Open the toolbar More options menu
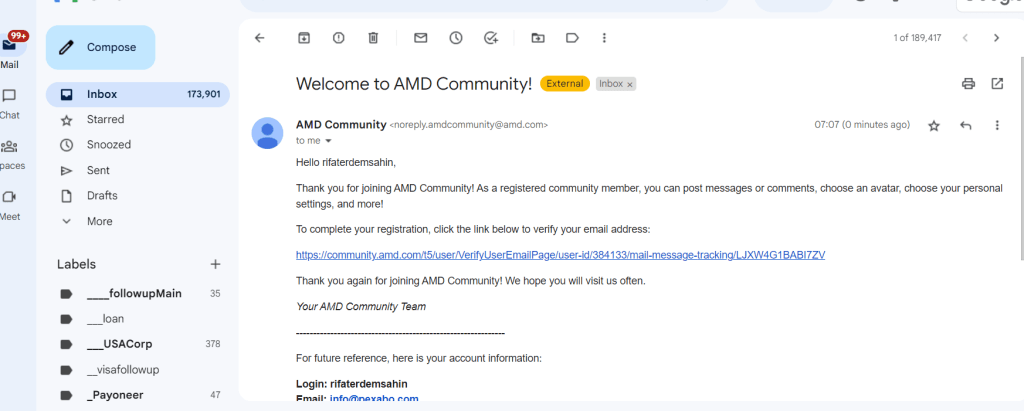This screenshot has height=411, width=1024. click(604, 38)
